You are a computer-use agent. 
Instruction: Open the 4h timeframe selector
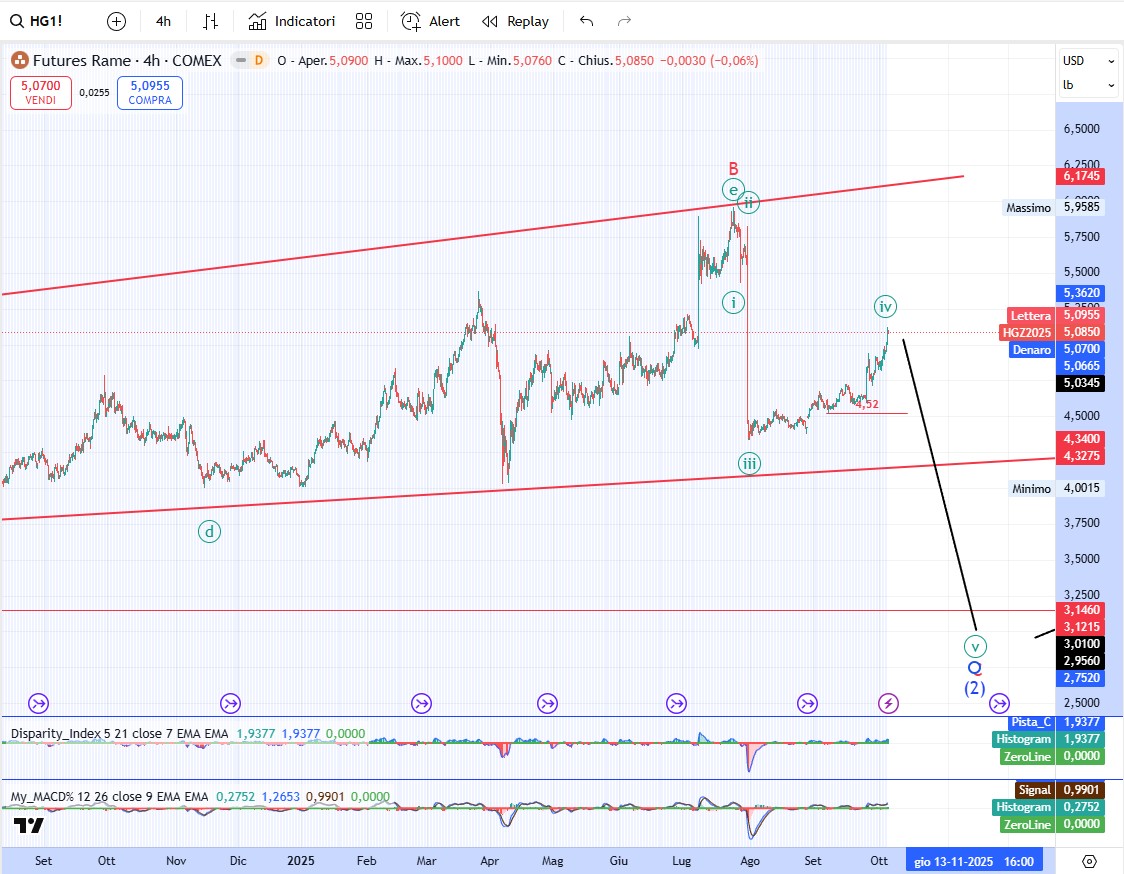click(x=164, y=21)
